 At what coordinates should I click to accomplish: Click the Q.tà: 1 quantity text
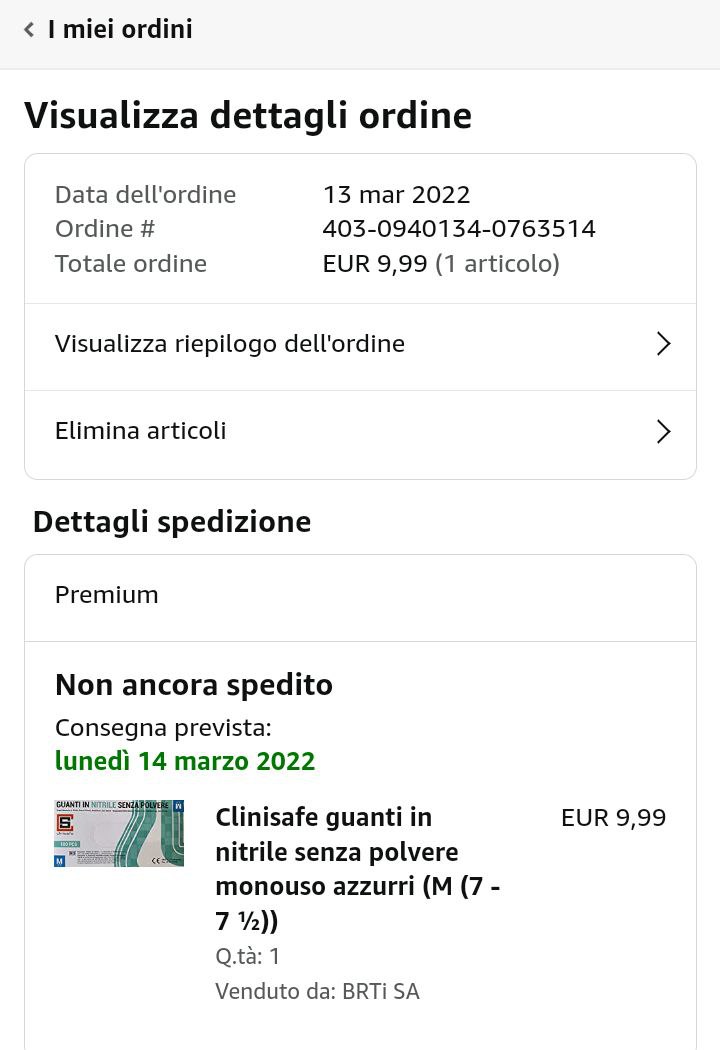coord(248,956)
